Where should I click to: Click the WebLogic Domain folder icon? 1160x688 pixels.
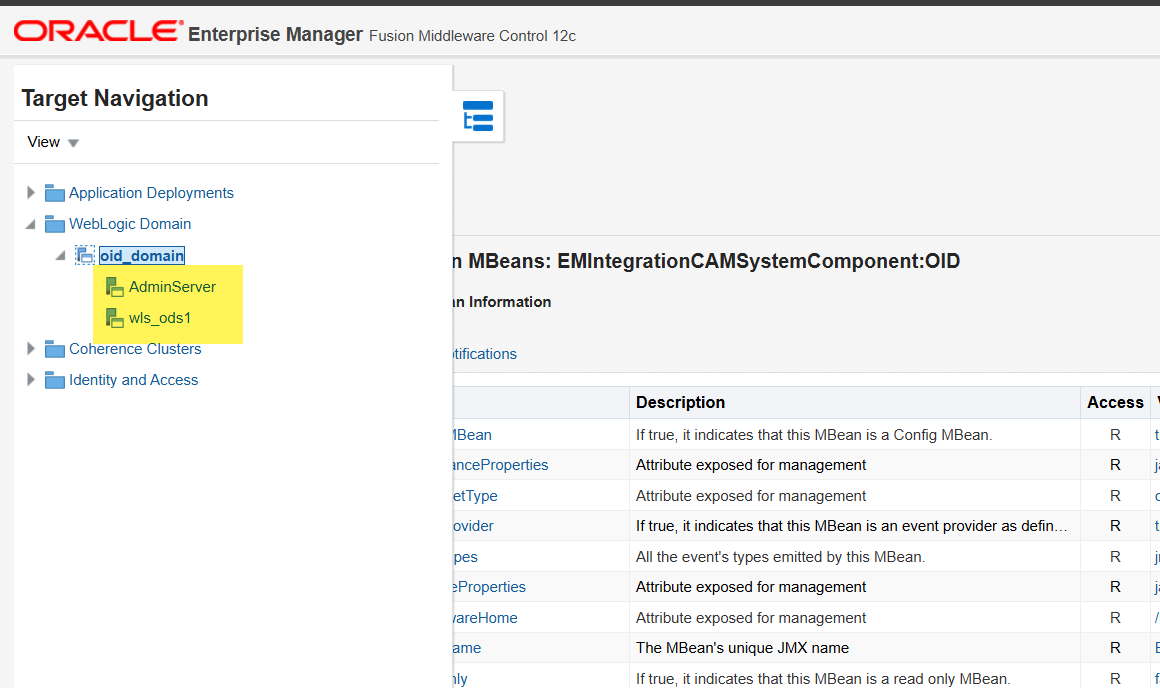tap(54, 224)
